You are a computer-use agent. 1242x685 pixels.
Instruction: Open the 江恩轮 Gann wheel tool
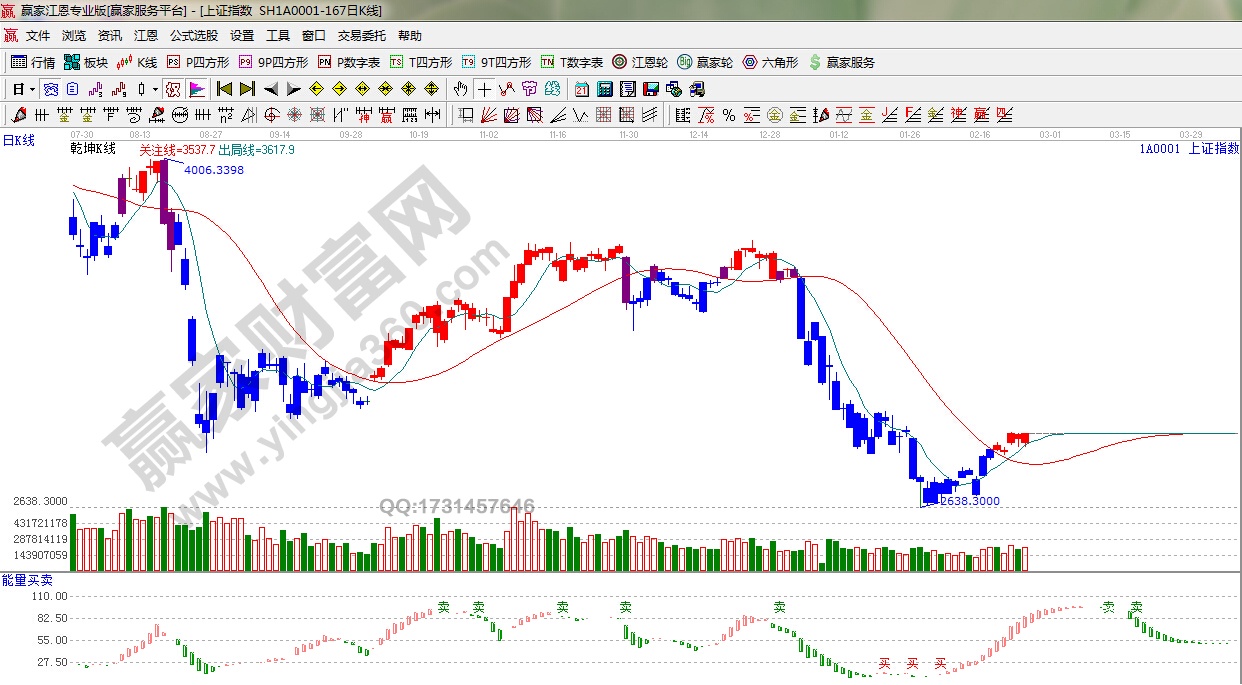pos(640,62)
